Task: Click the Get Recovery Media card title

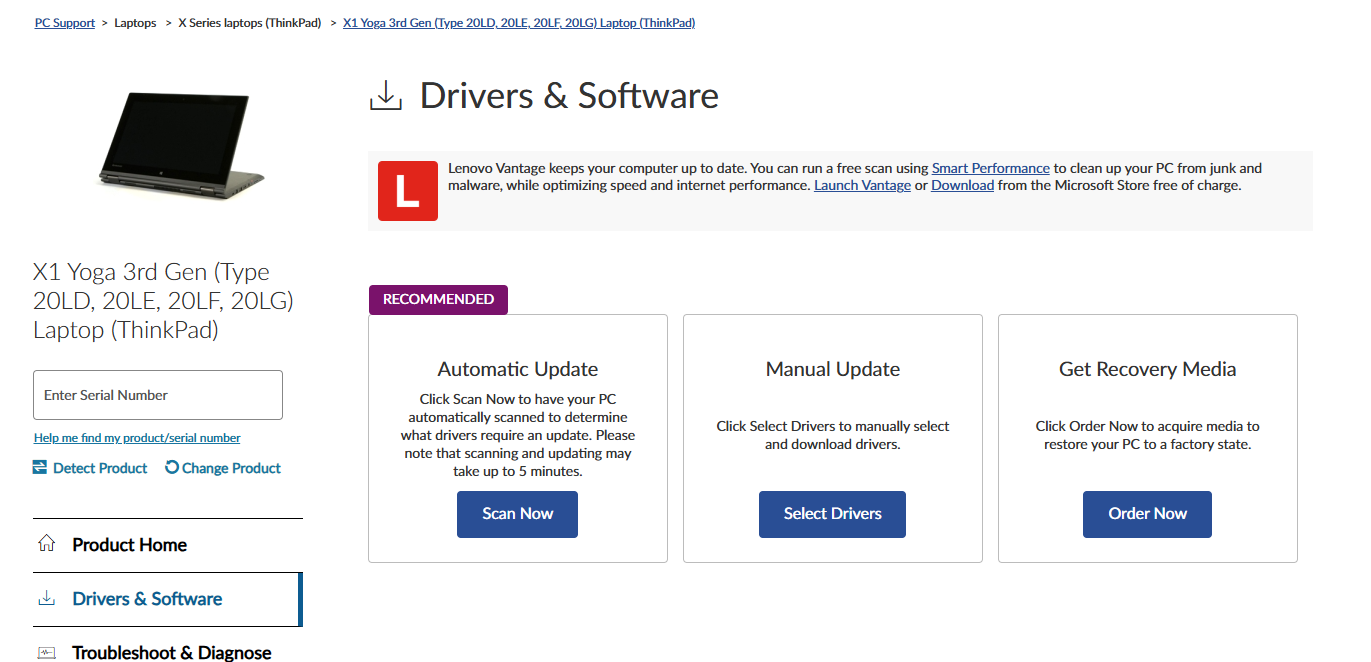Action: click(1148, 369)
